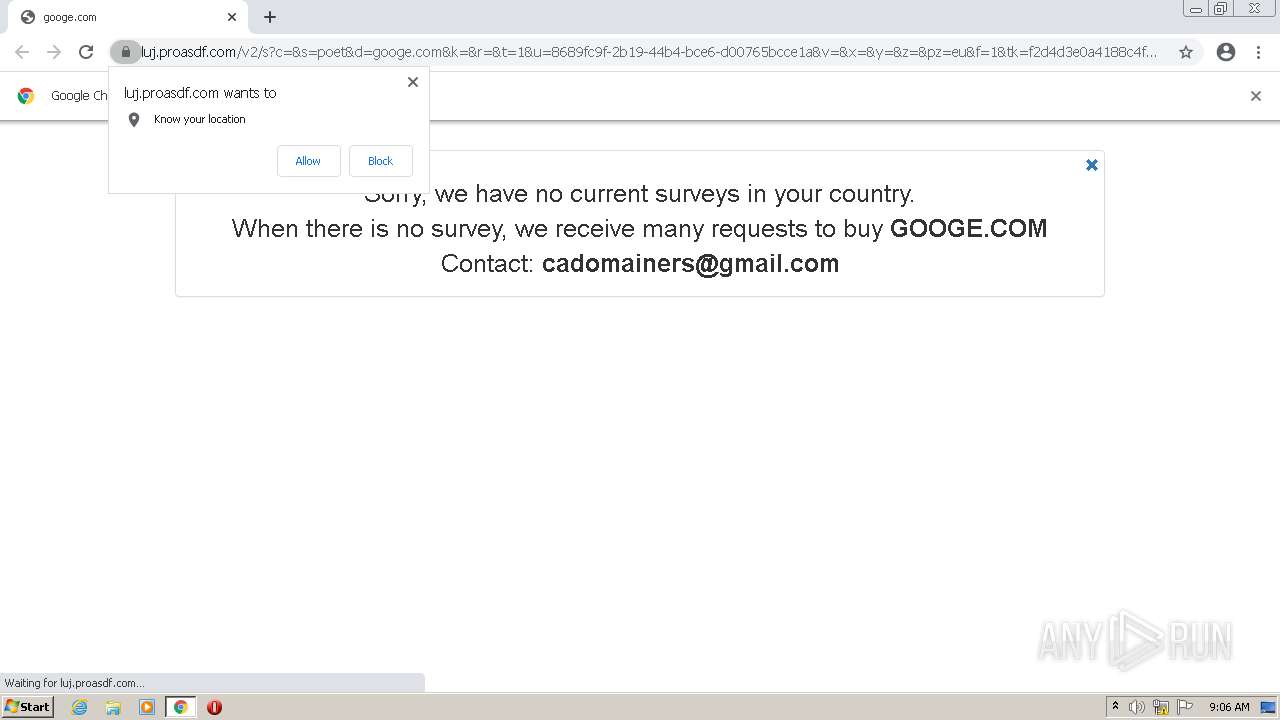Open a new browser tab
1280x720 pixels.
(x=270, y=17)
